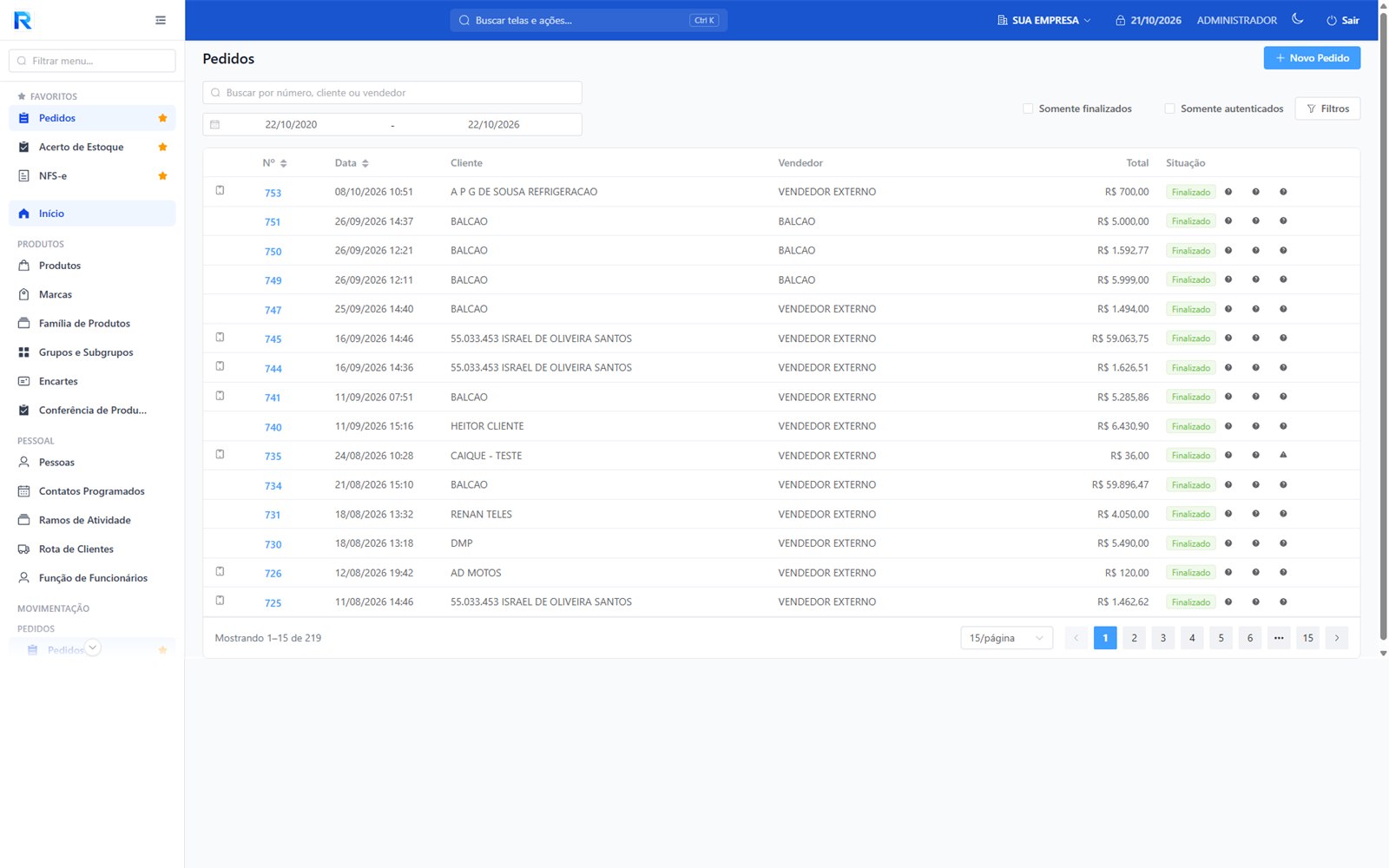Enable Somente autenticados checkbox

pos(1169,108)
